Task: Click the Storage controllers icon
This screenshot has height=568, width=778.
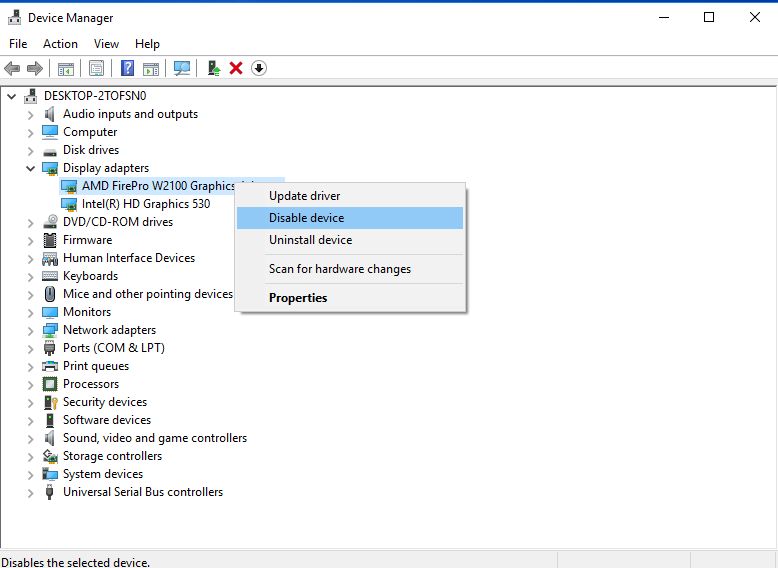Action: click(x=50, y=456)
